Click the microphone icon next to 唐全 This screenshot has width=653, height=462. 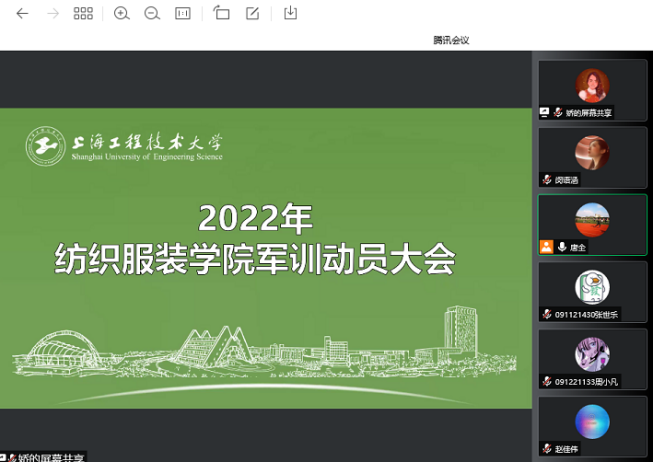(x=562, y=247)
